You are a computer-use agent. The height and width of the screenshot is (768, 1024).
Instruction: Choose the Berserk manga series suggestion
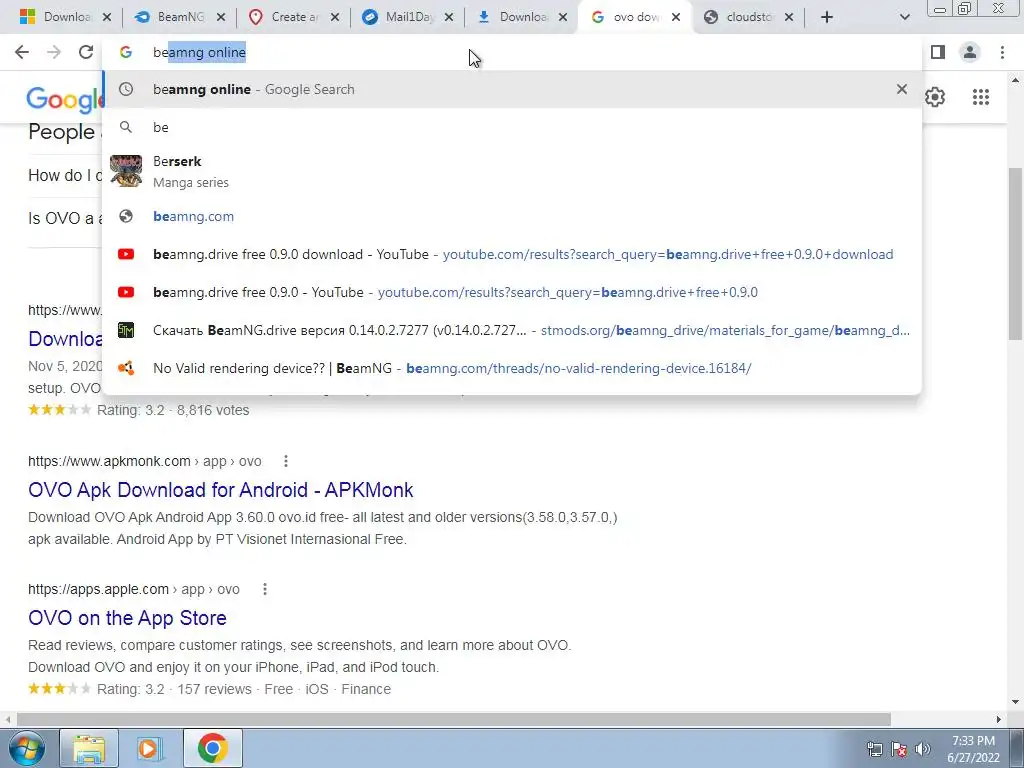[x=512, y=171]
